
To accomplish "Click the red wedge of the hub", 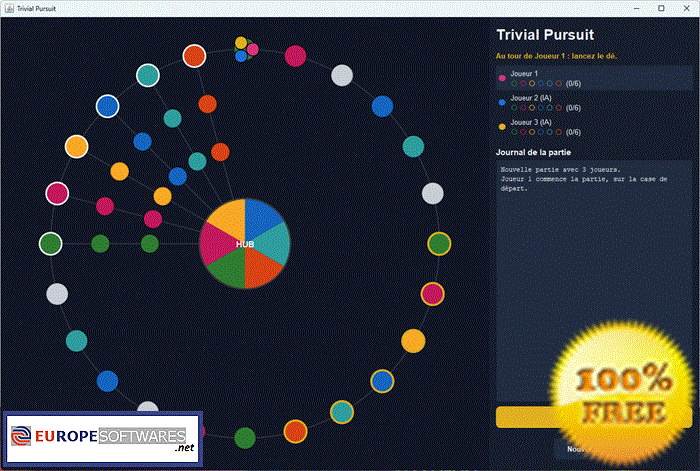I will click(261, 271).
